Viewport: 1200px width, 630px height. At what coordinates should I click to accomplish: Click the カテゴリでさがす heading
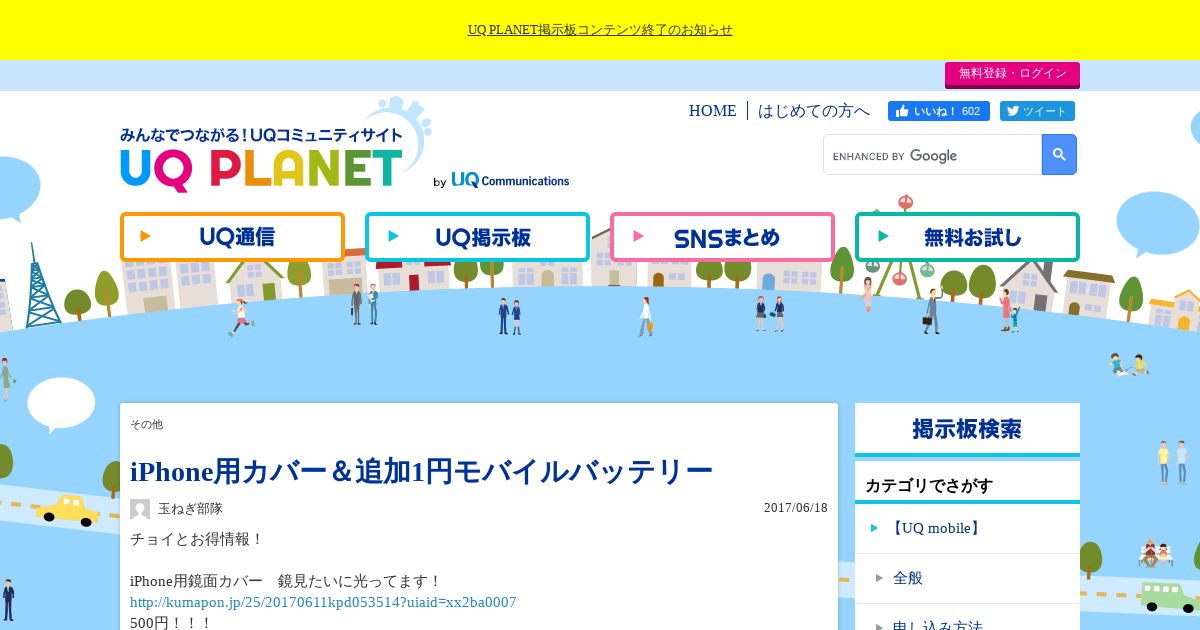[x=929, y=486]
